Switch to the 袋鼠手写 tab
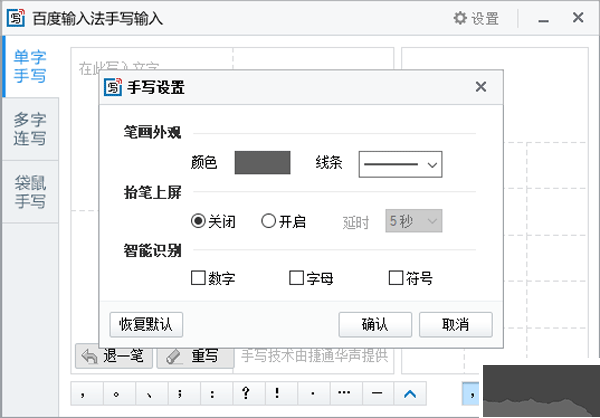Viewport: 600px width, 418px height. 30,192
